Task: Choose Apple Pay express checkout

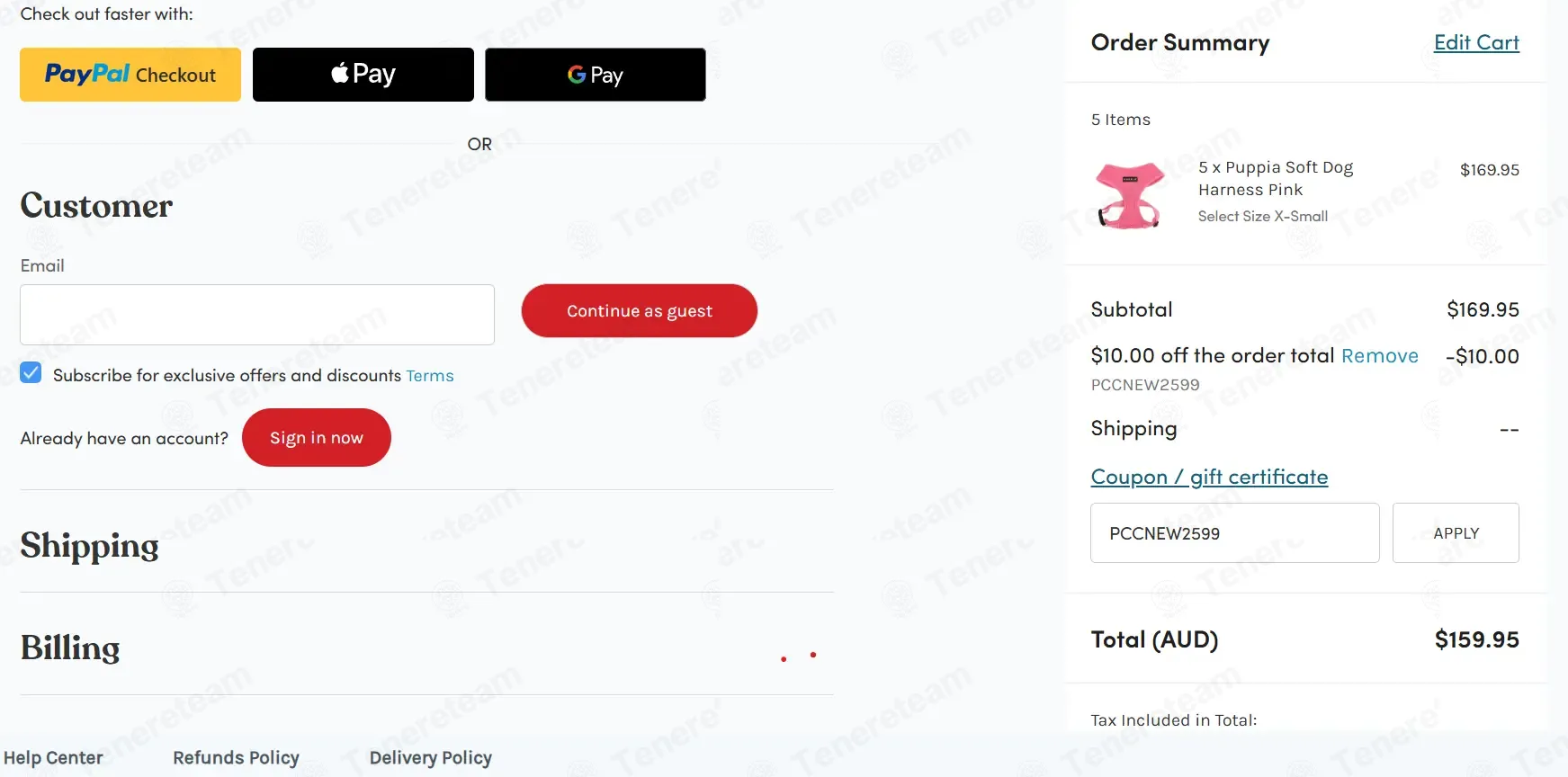Action: pyautogui.click(x=363, y=75)
